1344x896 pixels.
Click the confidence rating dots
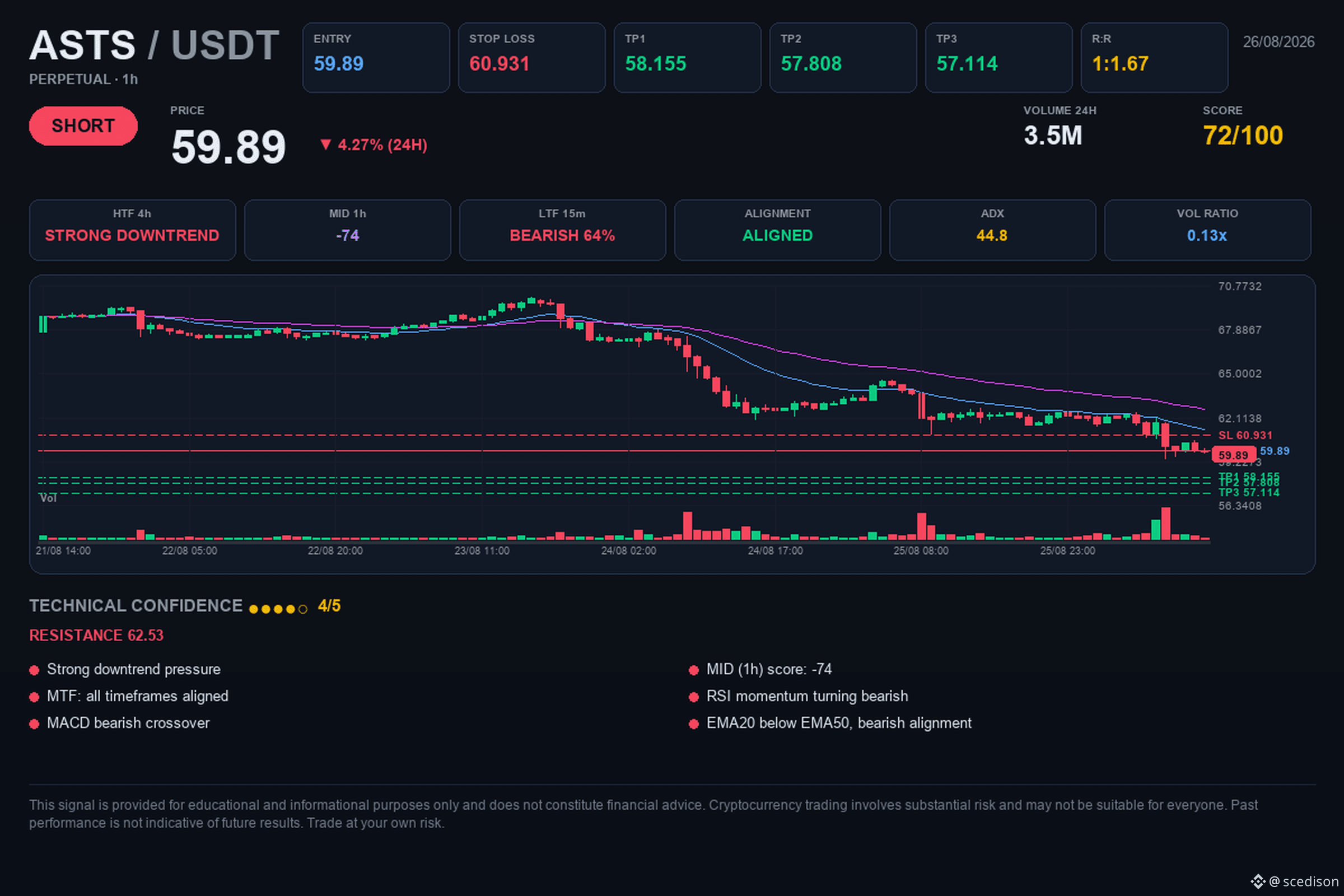pos(278,609)
